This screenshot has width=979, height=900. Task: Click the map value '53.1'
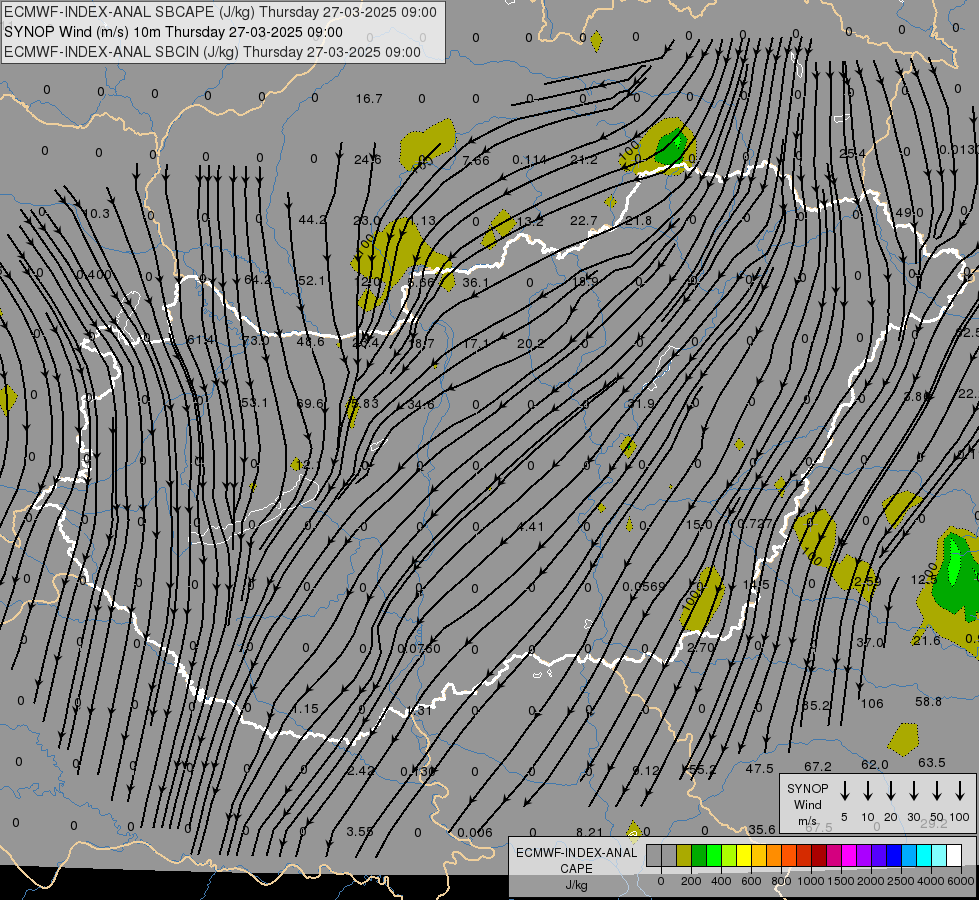[254, 402]
